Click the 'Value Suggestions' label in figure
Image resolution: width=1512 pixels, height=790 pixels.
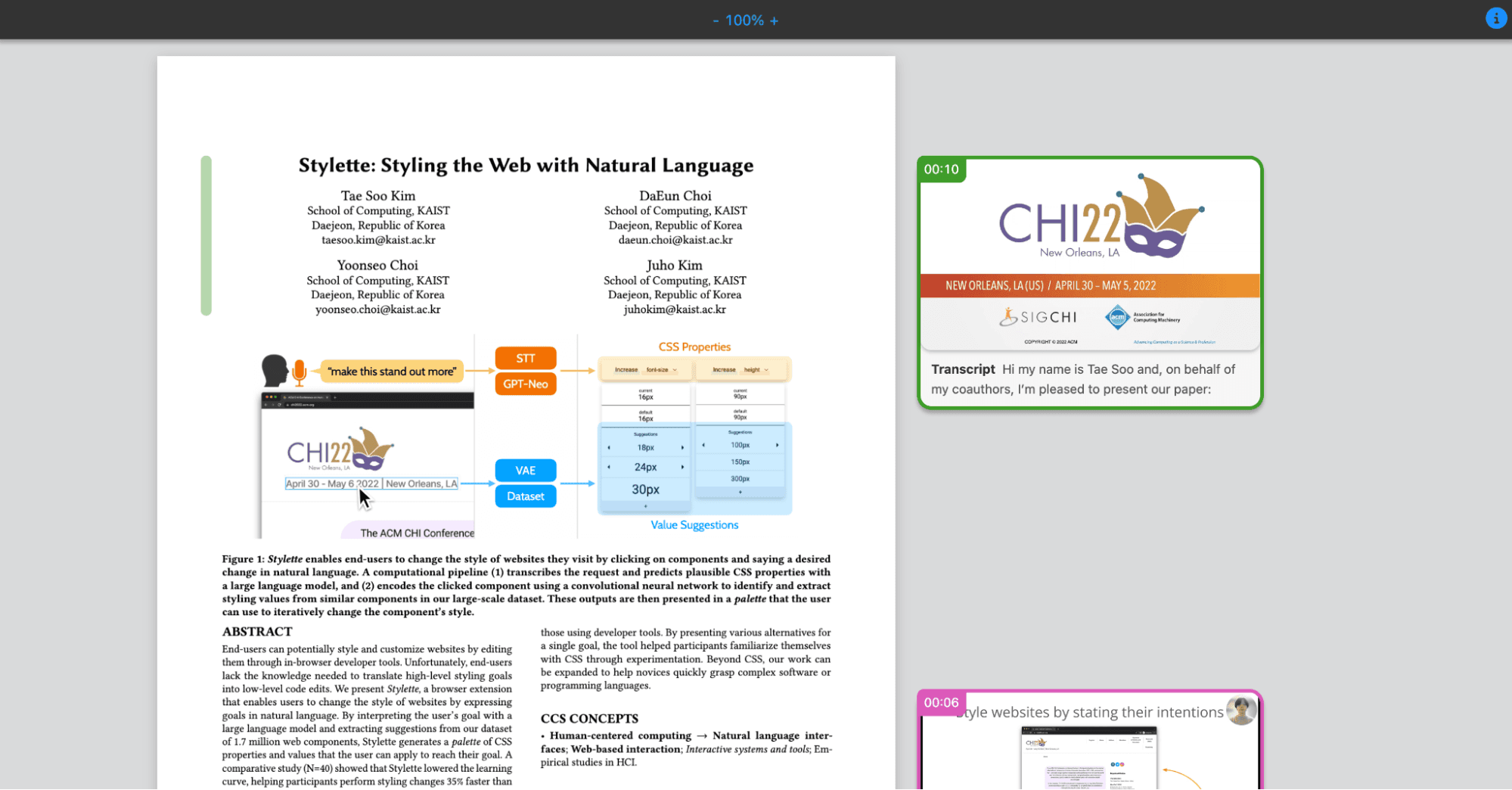pyautogui.click(x=694, y=524)
